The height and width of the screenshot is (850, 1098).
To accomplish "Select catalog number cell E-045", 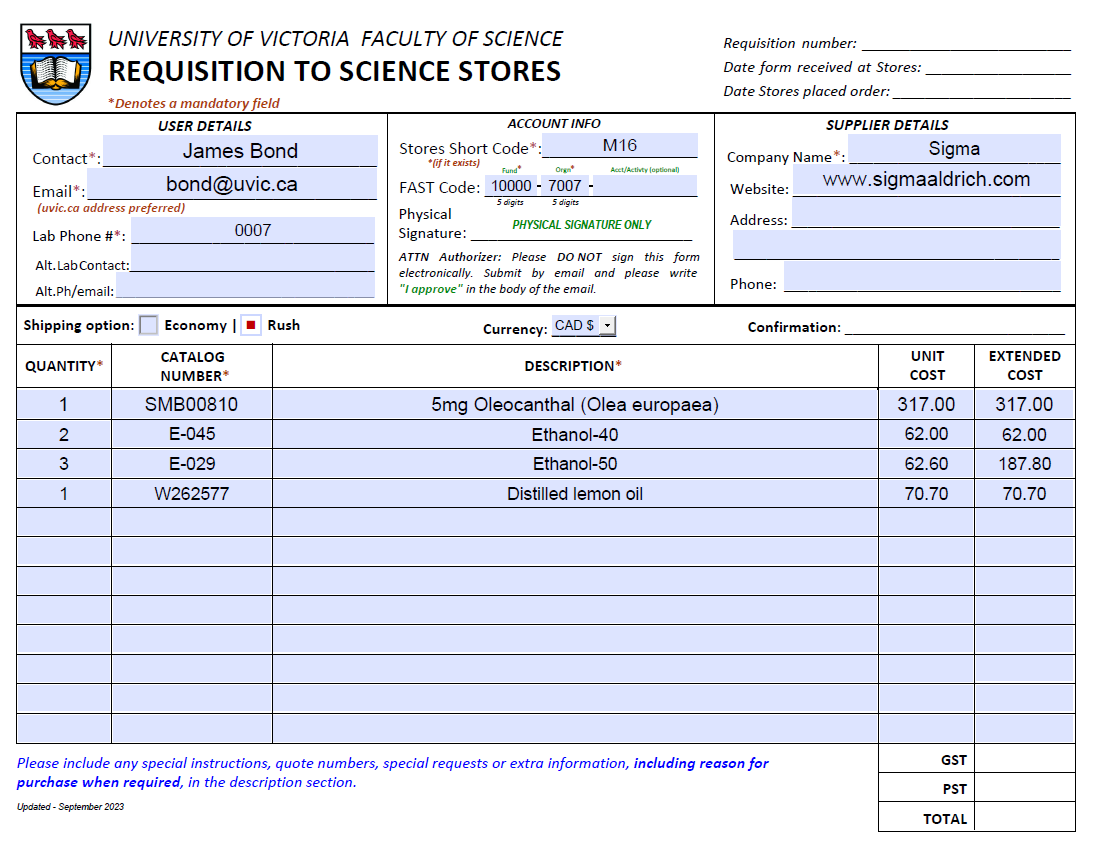I will click(x=192, y=434).
